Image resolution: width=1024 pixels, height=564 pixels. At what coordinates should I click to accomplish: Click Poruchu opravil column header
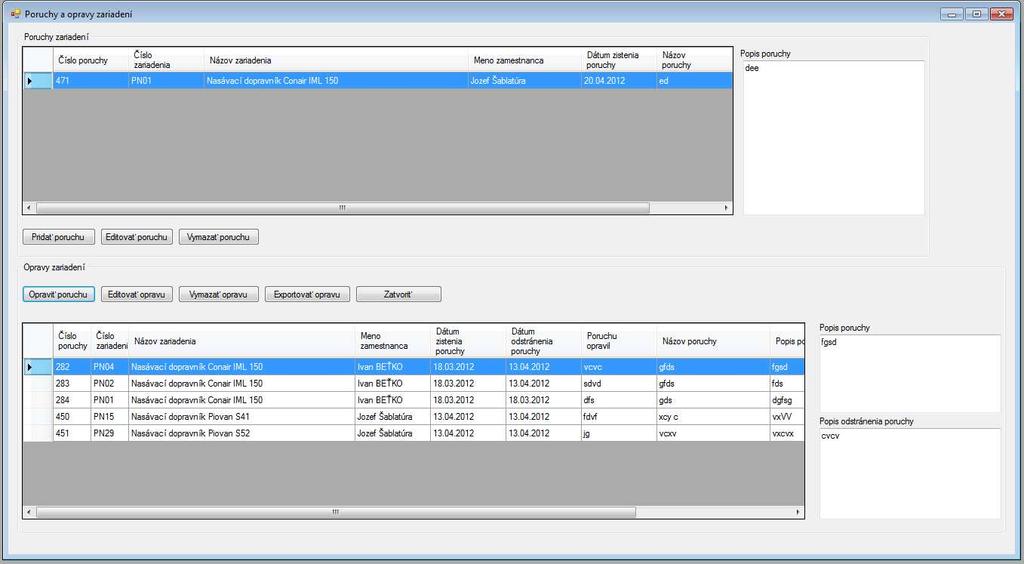coord(619,341)
